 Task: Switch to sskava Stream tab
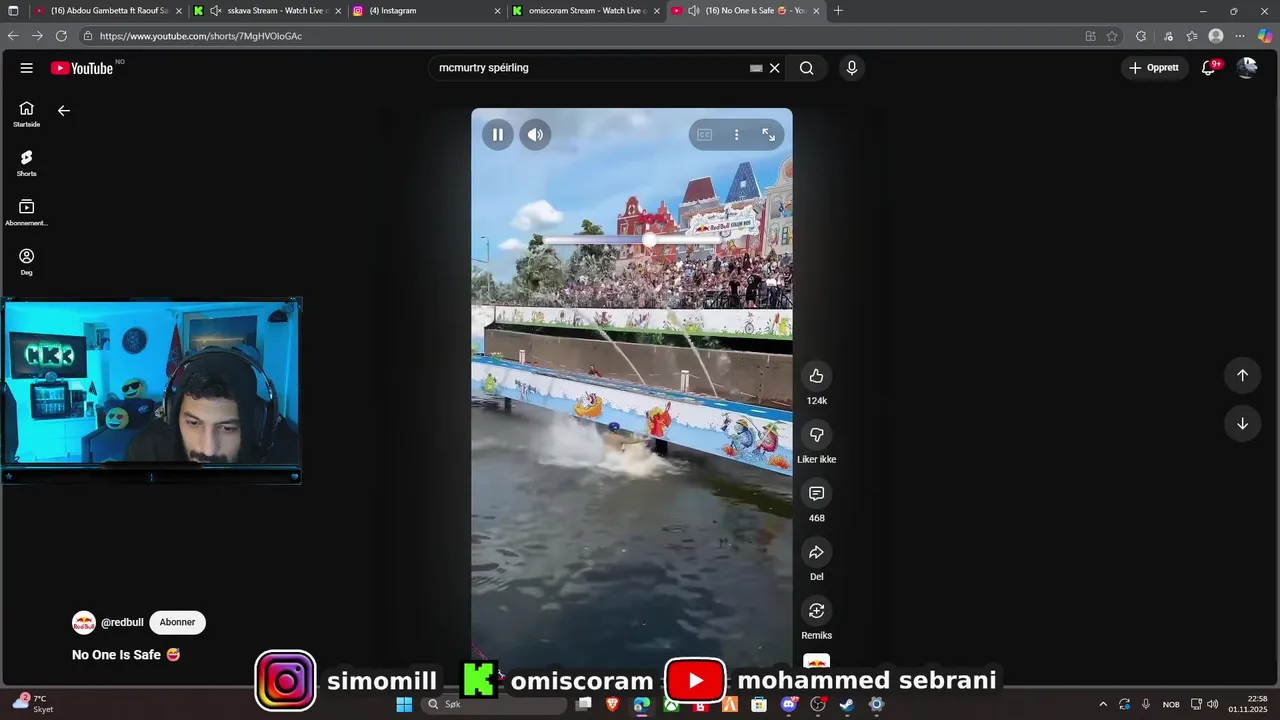[x=265, y=11]
